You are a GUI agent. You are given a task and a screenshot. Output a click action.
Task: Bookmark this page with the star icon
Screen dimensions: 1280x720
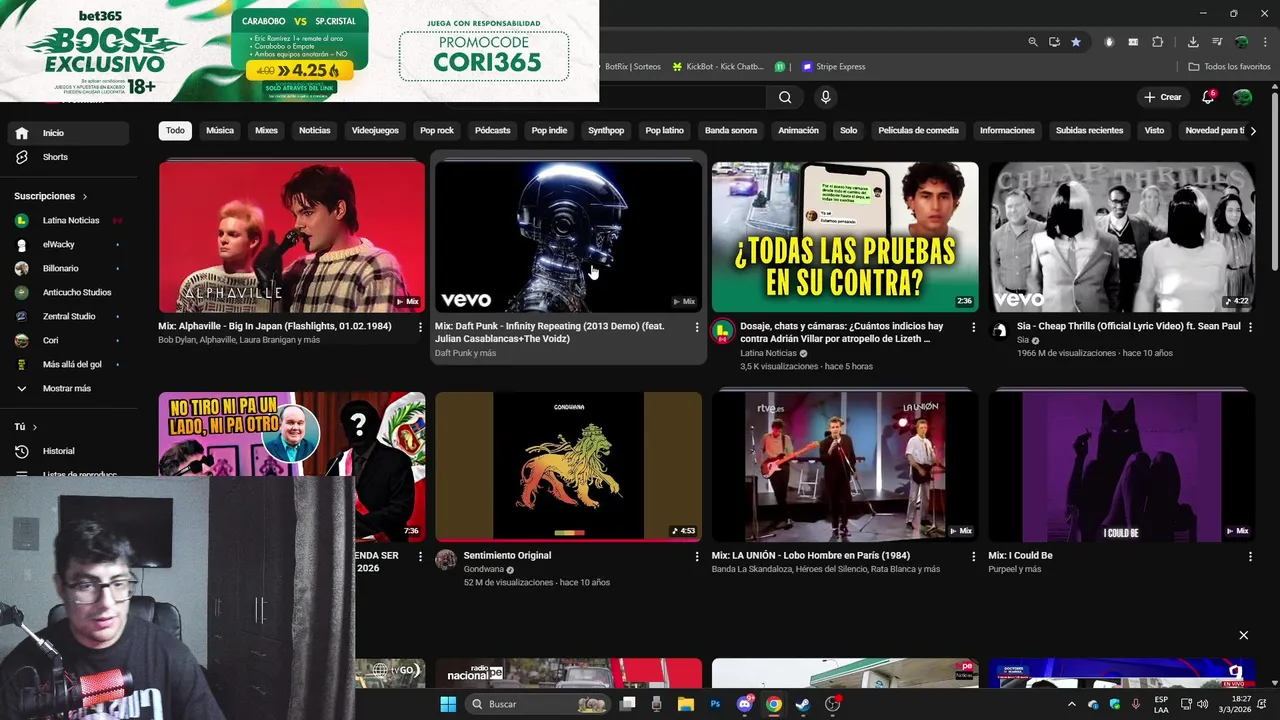tap(1076, 42)
